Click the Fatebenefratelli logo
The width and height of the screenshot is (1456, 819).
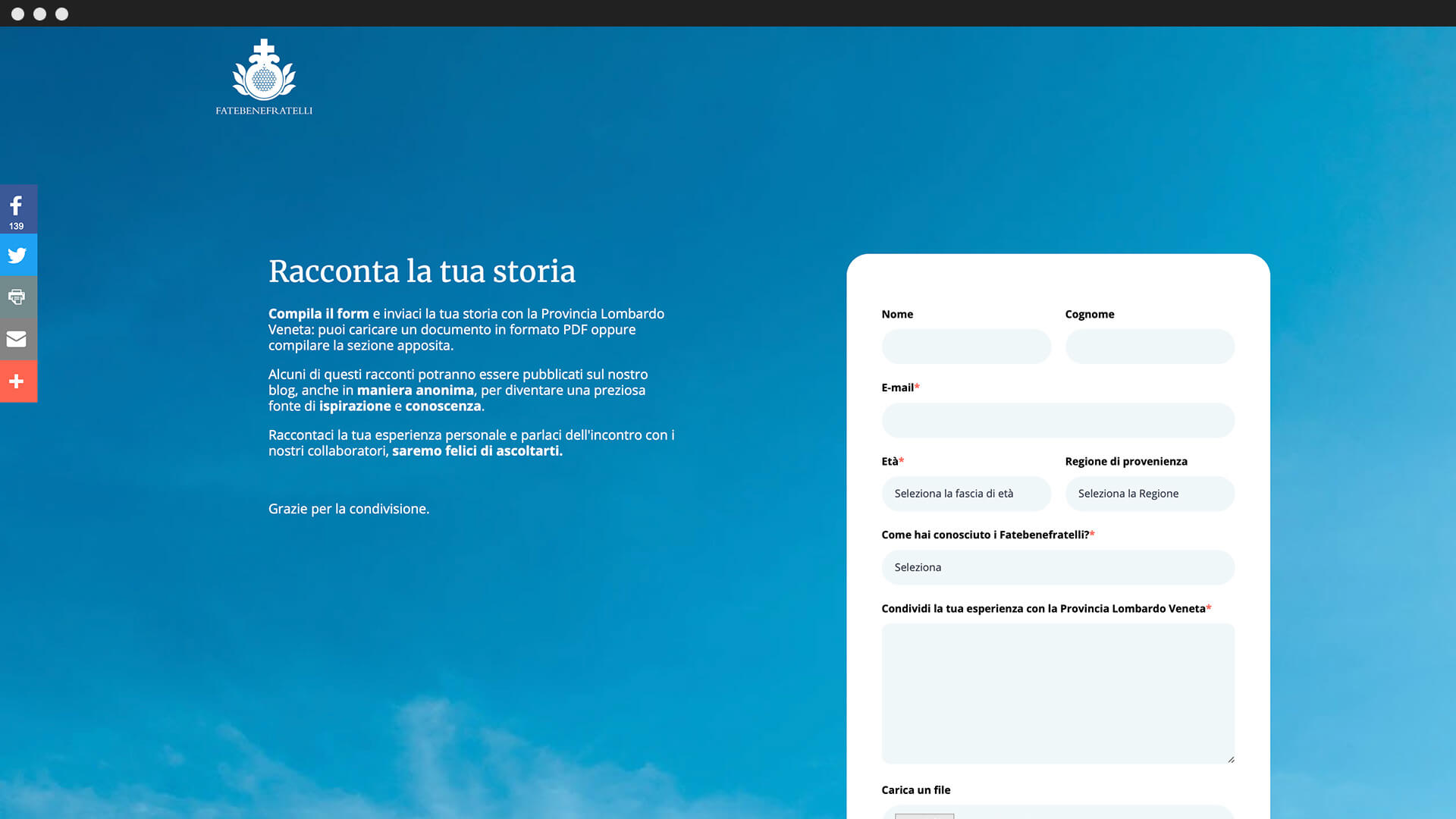[x=264, y=77]
